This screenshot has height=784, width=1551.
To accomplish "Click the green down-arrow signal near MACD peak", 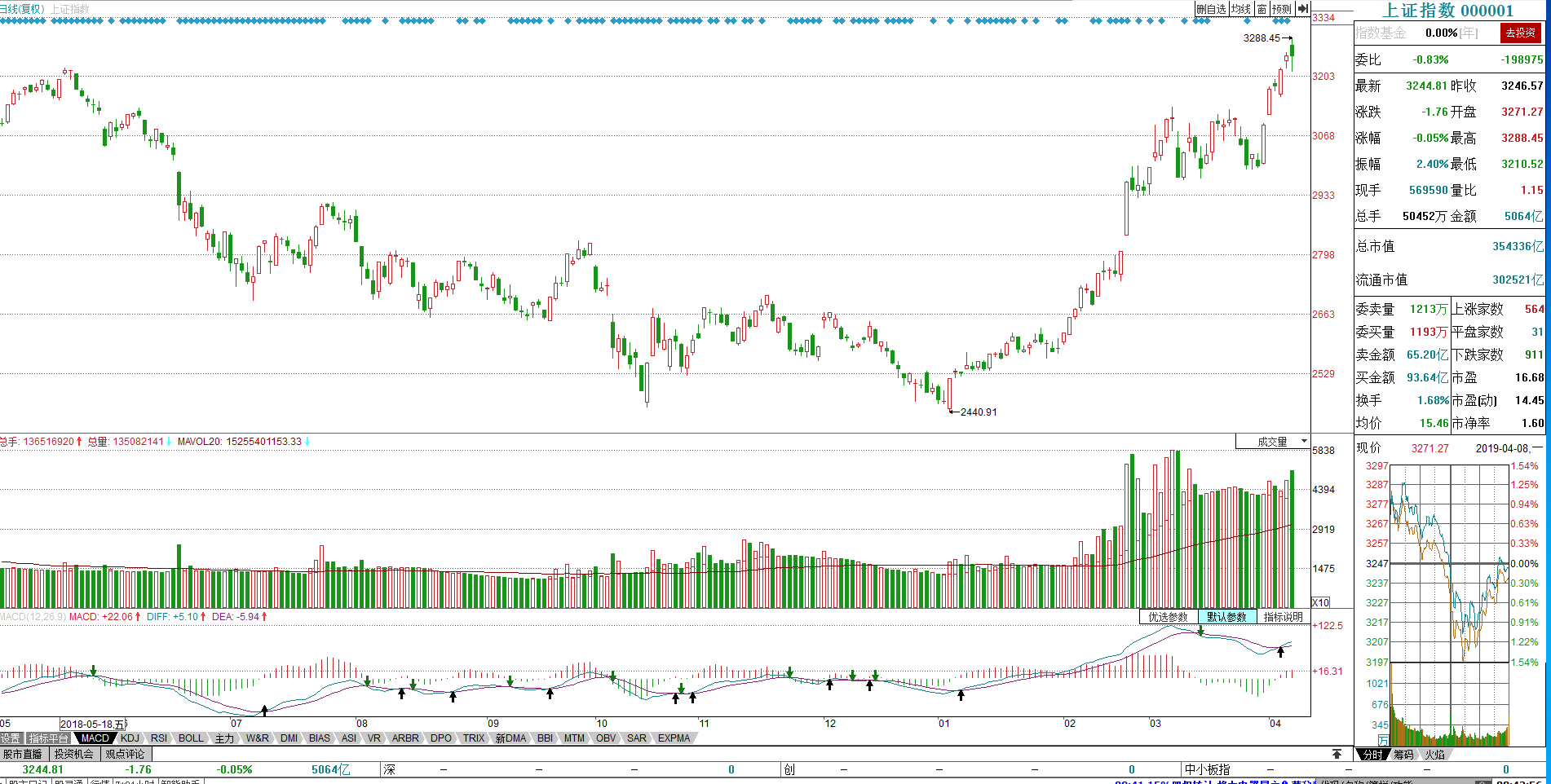I will (1201, 632).
